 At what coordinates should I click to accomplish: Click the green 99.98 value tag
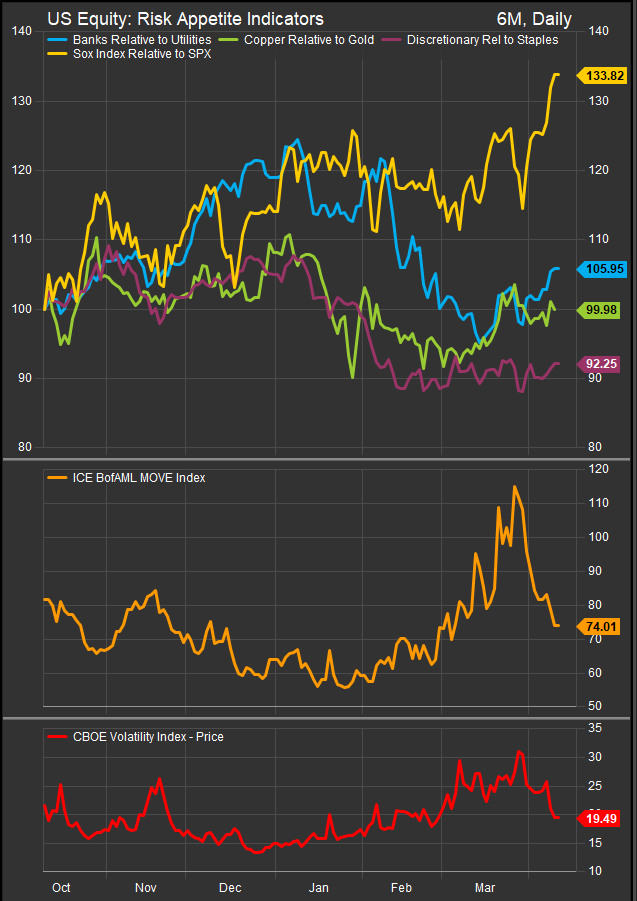click(604, 311)
